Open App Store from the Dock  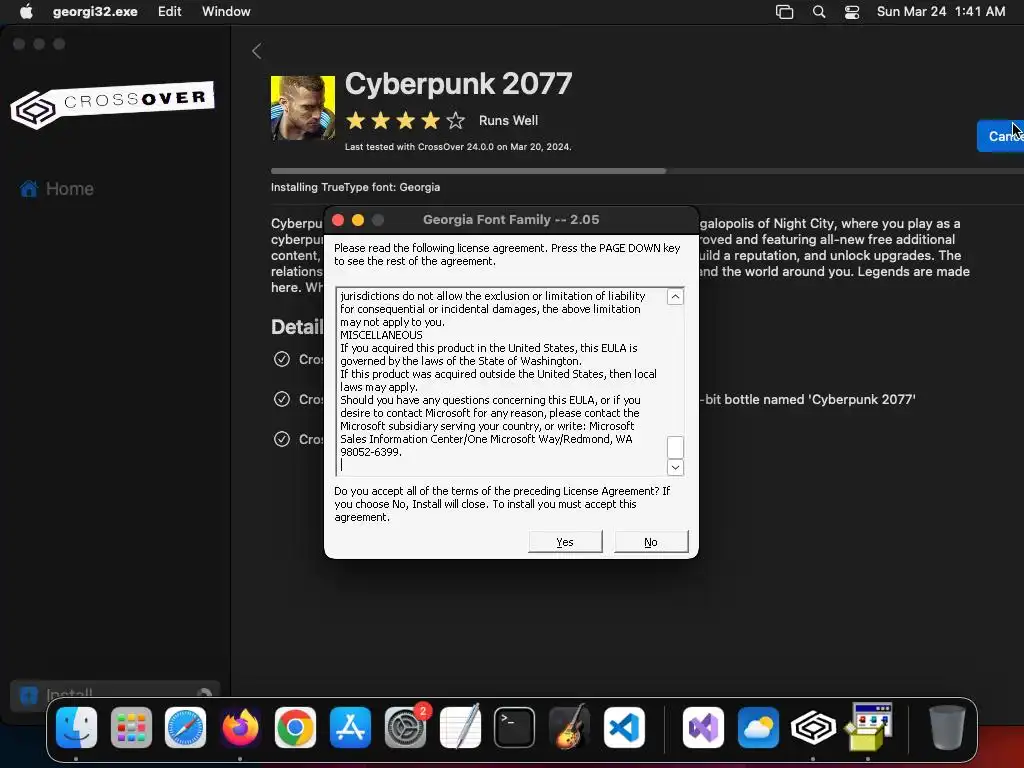pos(350,728)
